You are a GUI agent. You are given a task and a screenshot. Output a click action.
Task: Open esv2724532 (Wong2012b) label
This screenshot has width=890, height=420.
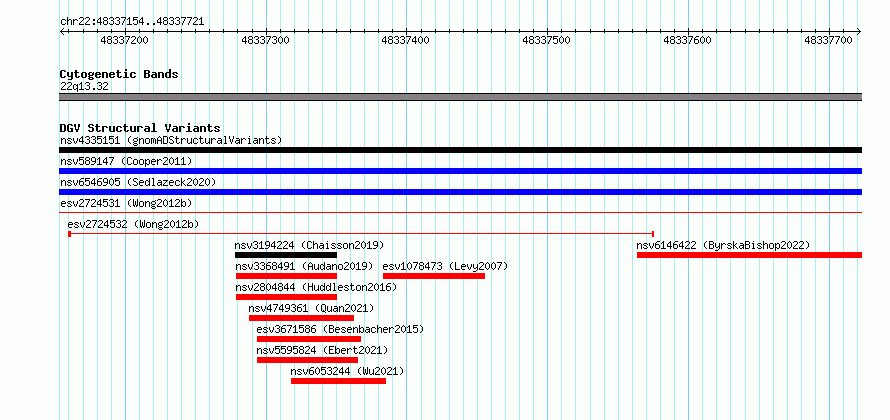(x=133, y=224)
